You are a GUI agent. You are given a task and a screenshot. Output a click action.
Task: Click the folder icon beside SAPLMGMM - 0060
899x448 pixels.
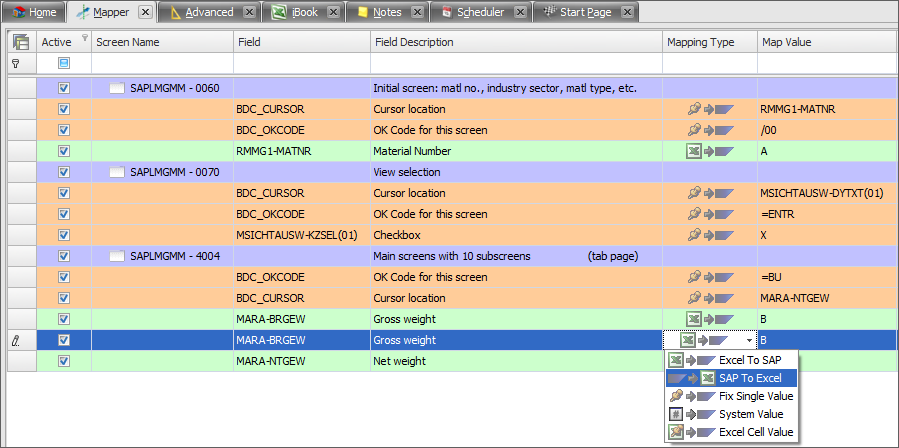point(116,88)
